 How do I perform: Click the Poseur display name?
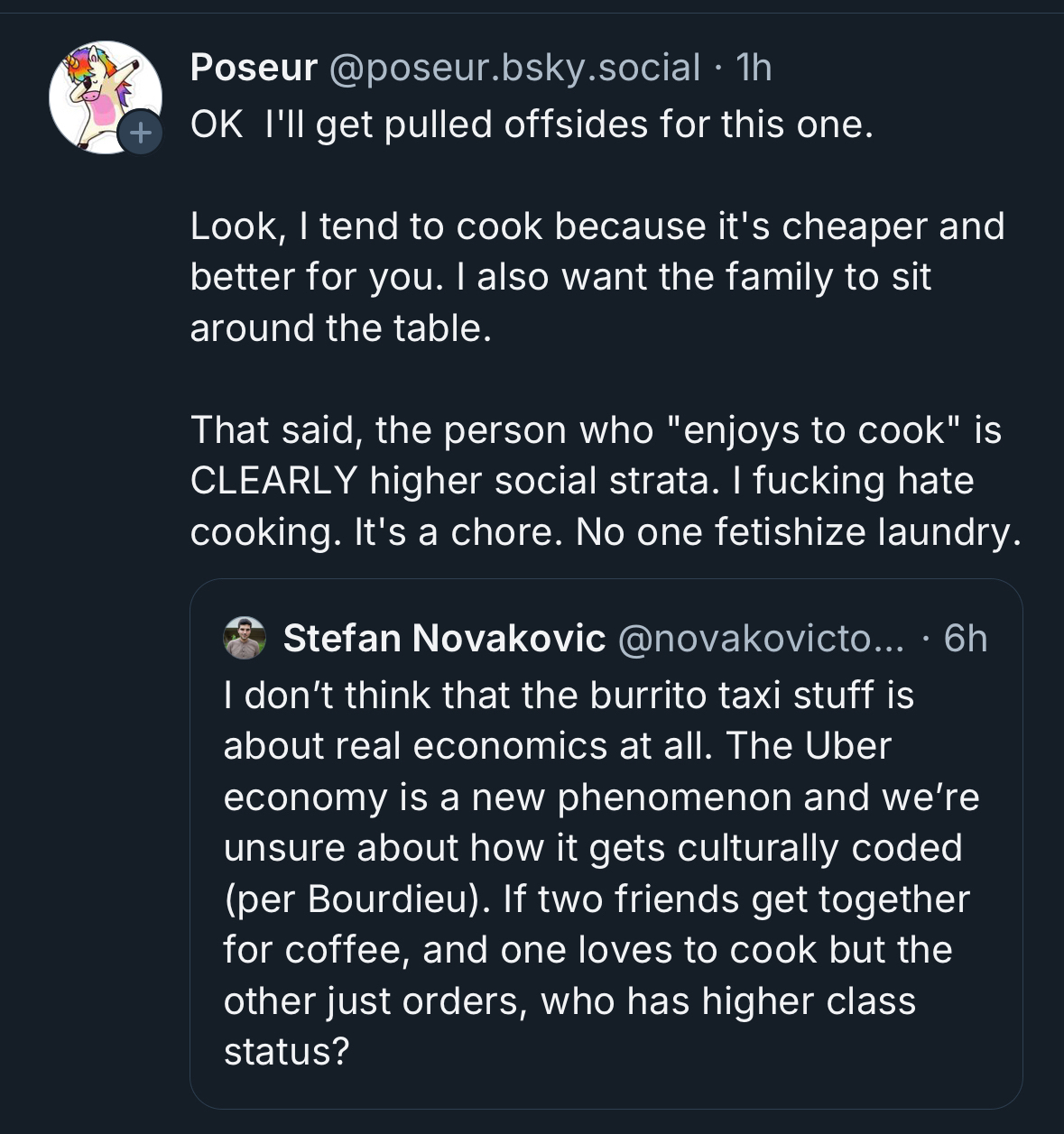(x=254, y=68)
